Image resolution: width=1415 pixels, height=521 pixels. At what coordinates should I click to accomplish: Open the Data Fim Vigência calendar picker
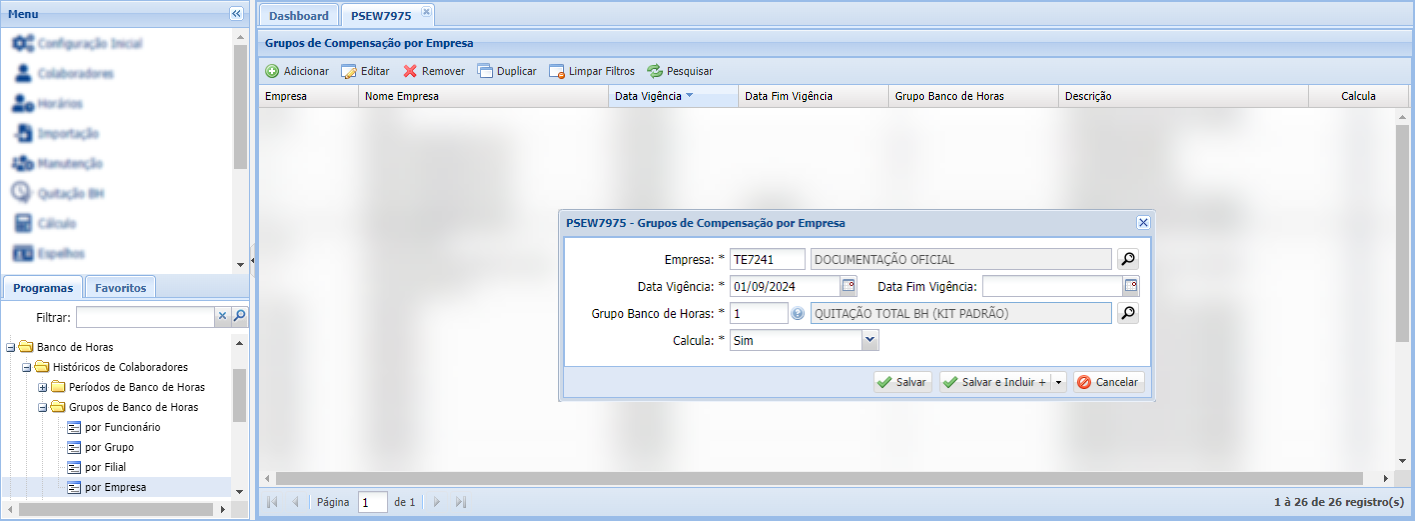(1131, 286)
